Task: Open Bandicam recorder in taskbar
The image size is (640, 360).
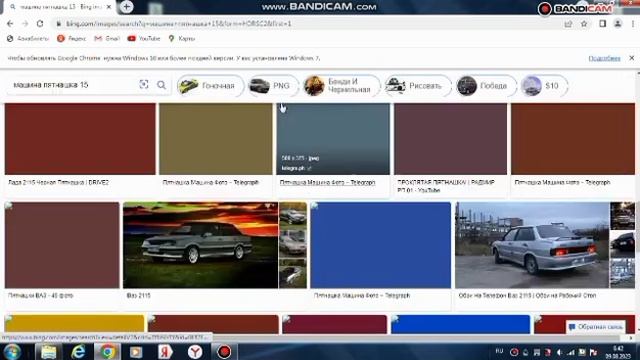Action: [x=224, y=352]
